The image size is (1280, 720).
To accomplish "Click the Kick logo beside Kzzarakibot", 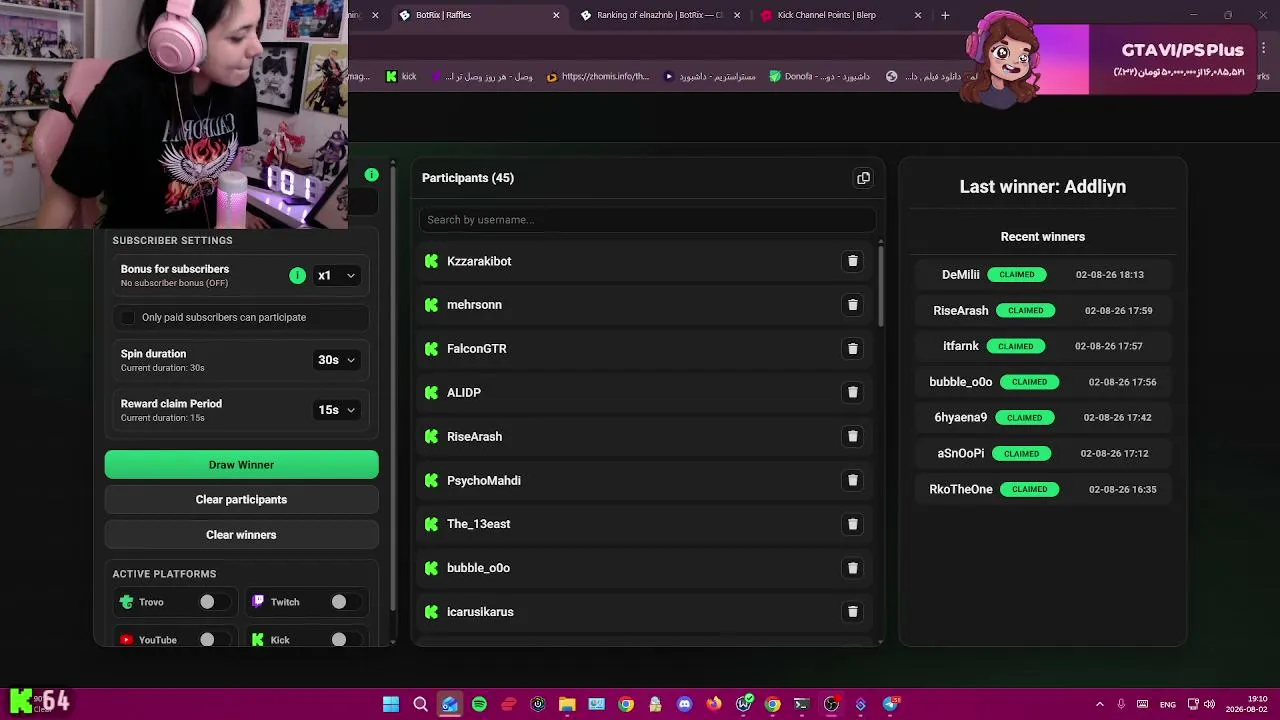I will [x=431, y=261].
